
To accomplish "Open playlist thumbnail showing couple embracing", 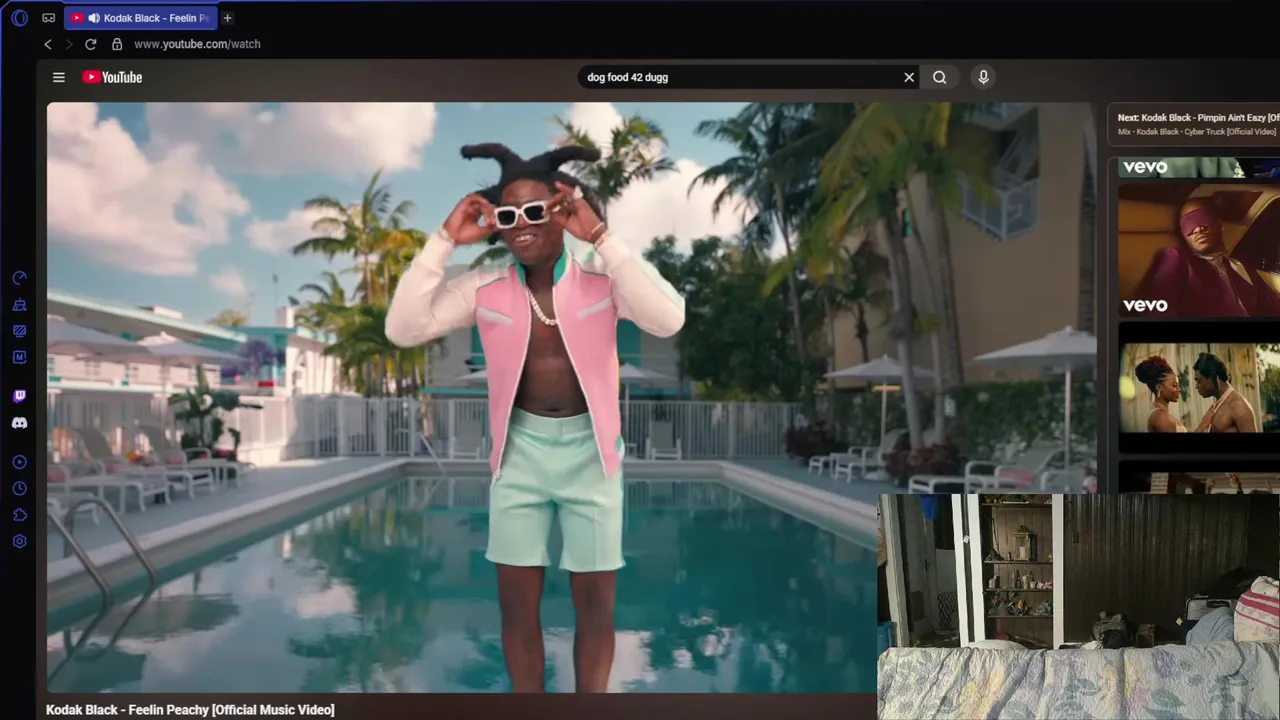I will (x=1198, y=388).
